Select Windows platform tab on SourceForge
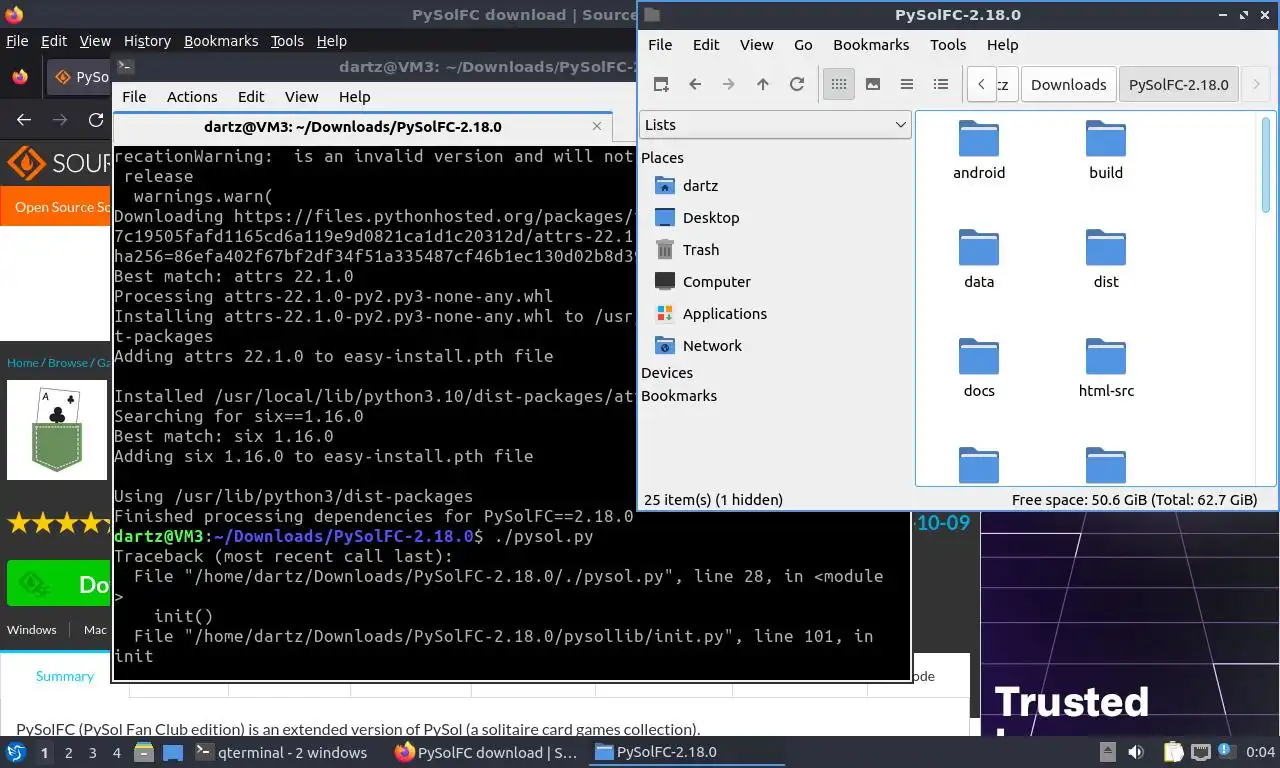Viewport: 1280px width, 768px height. tap(31, 630)
